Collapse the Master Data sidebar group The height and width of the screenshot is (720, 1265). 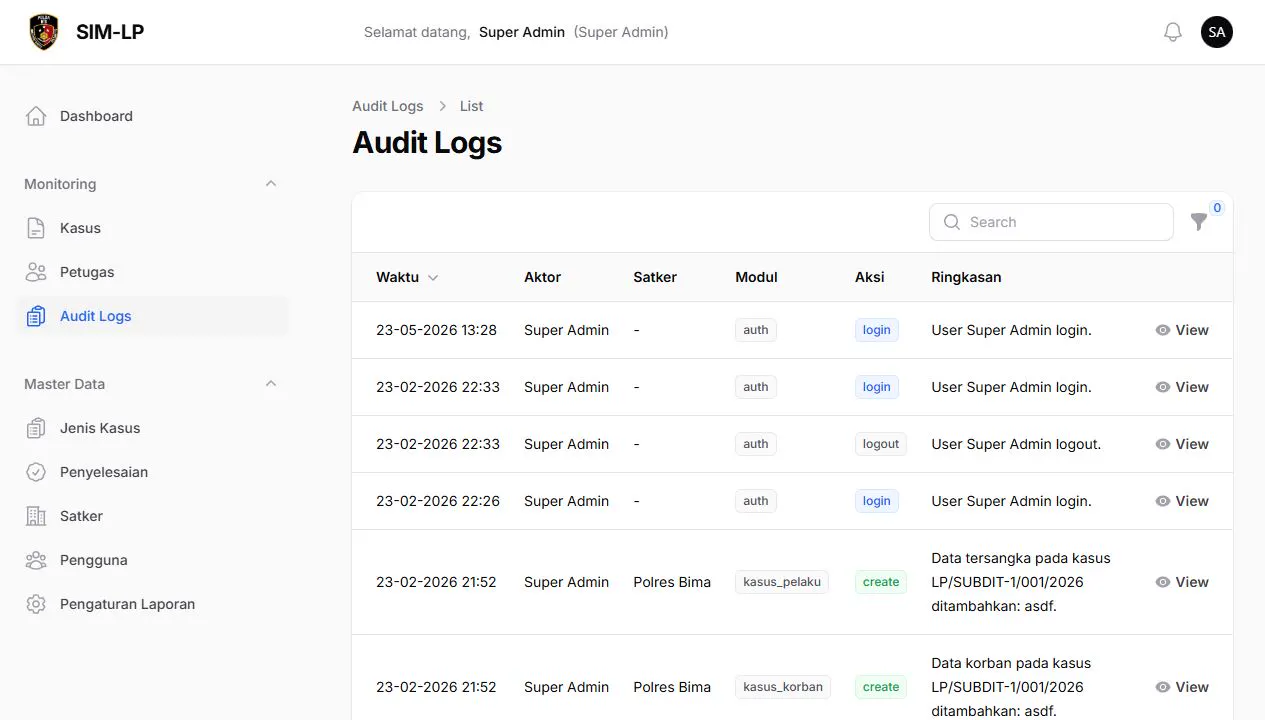coord(270,384)
